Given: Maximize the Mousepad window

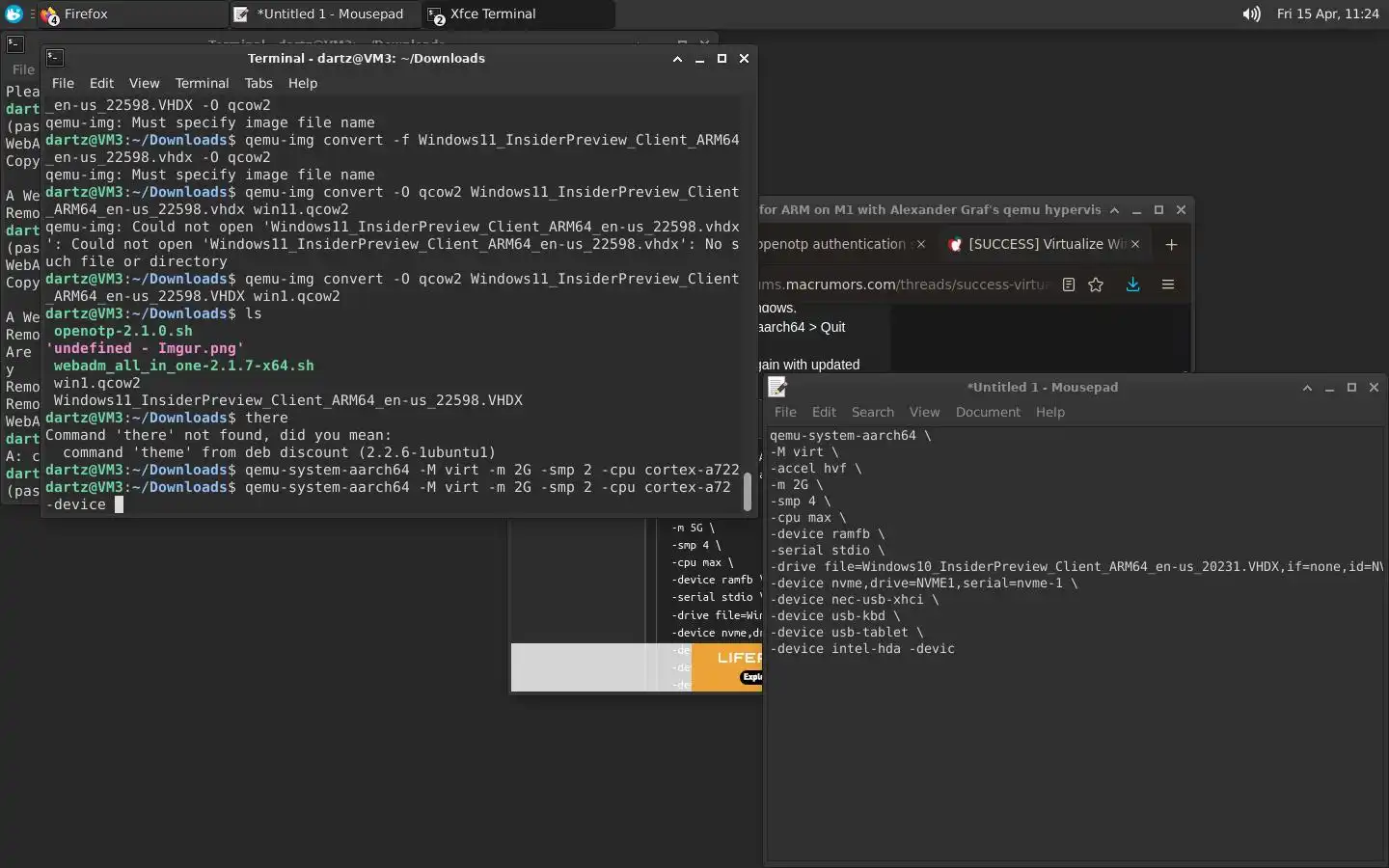Looking at the screenshot, I should coord(1351,388).
